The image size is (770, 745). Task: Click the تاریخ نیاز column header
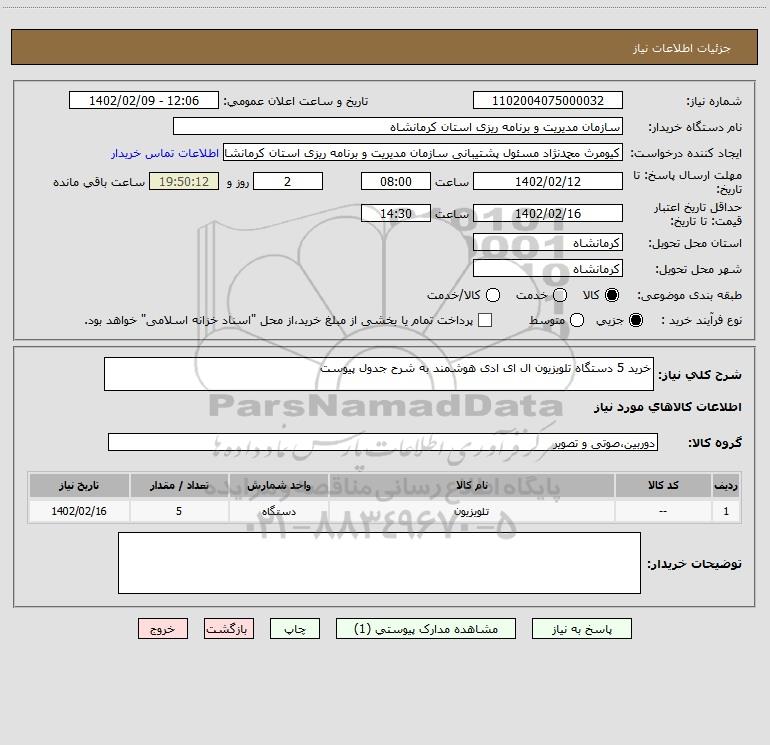coord(79,485)
